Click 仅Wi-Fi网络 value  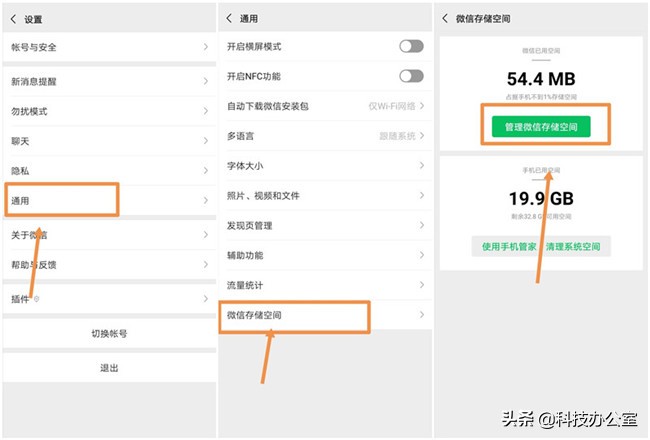(392, 106)
